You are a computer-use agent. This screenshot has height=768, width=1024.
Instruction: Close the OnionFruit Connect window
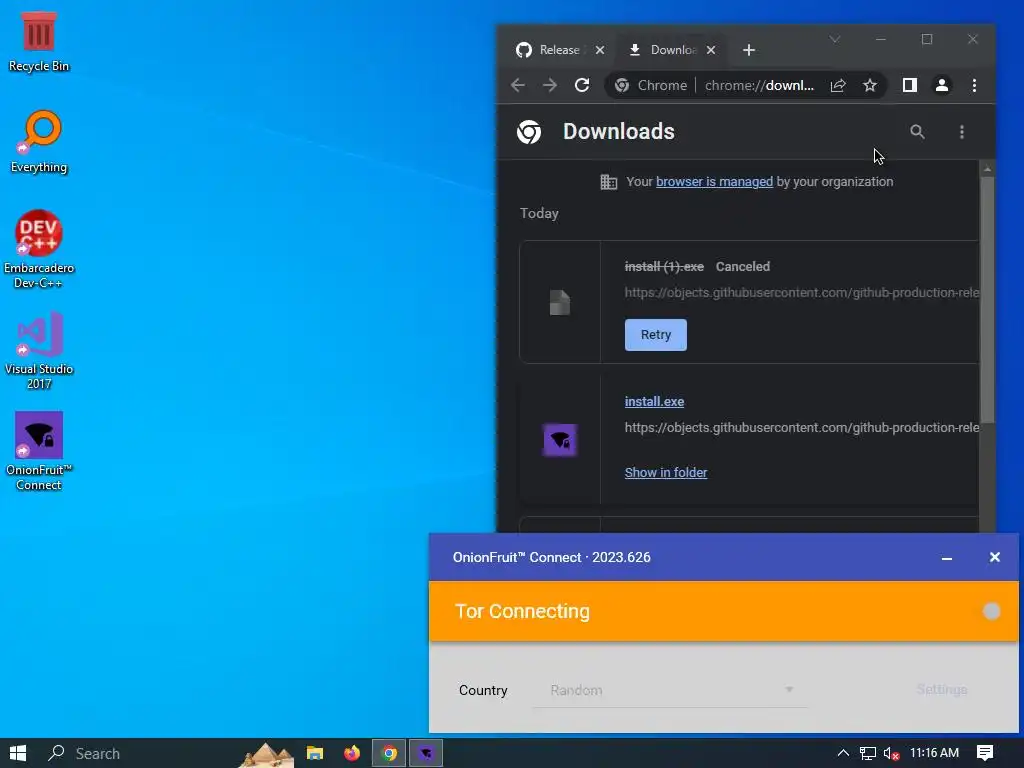(x=995, y=558)
